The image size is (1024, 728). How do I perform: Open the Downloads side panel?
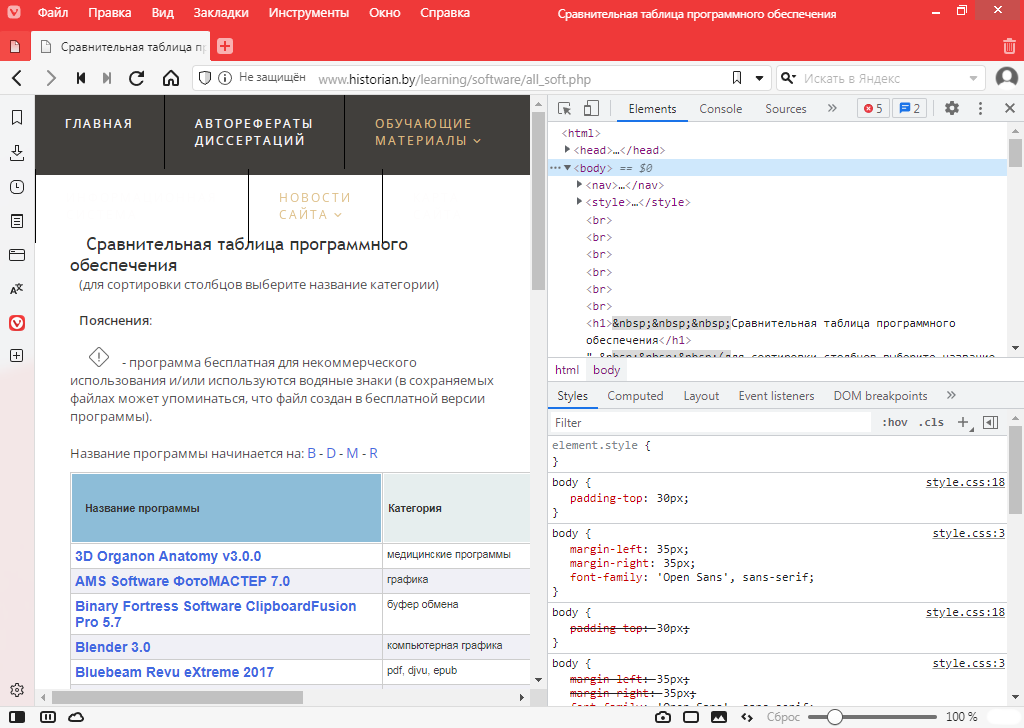pyautogui.click(x=17, y=152)
